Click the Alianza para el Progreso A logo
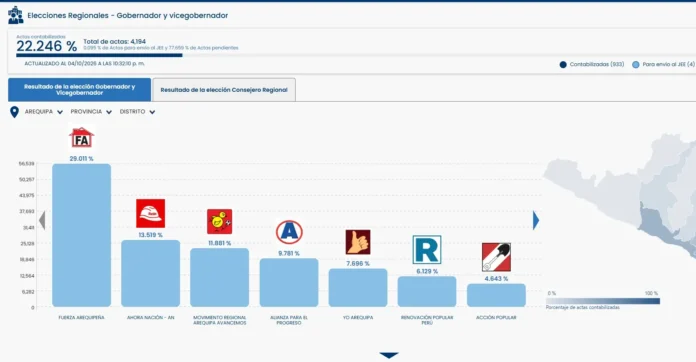 coord(289,232)
